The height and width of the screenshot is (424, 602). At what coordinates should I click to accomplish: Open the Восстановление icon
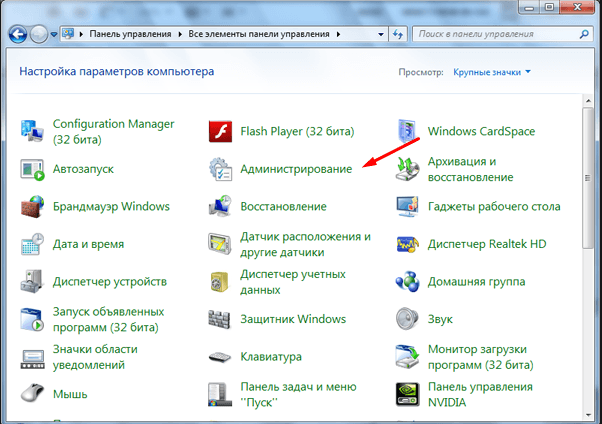(x=220, y=207)
